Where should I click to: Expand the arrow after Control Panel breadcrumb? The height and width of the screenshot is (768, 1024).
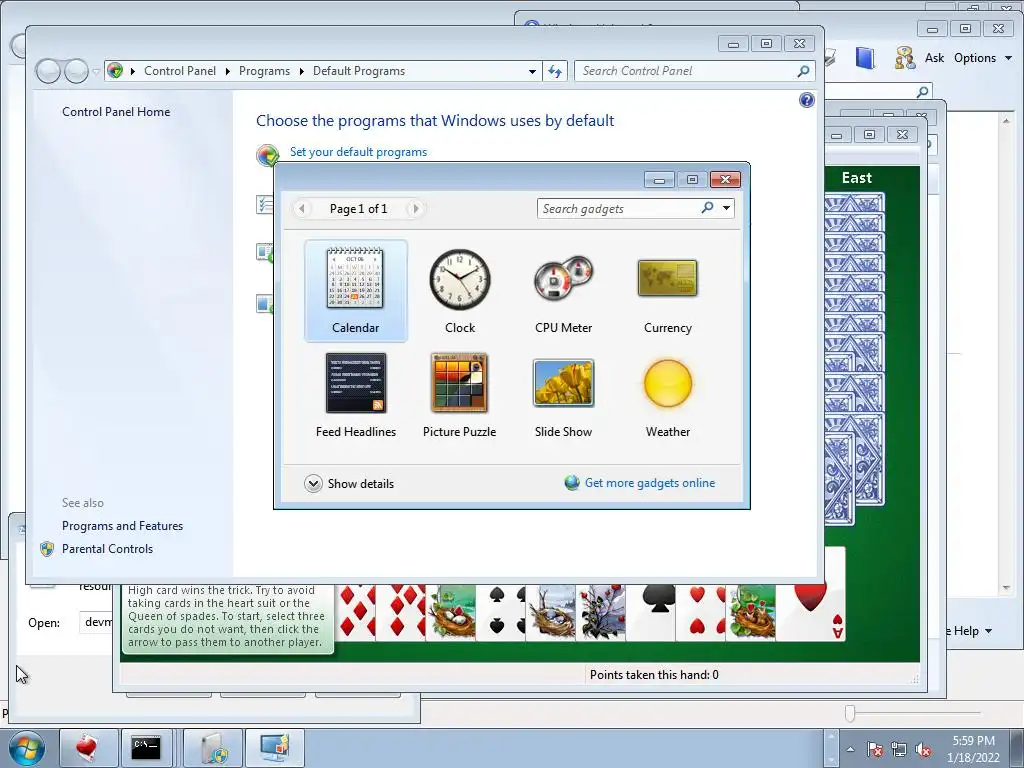coord(227,71)
